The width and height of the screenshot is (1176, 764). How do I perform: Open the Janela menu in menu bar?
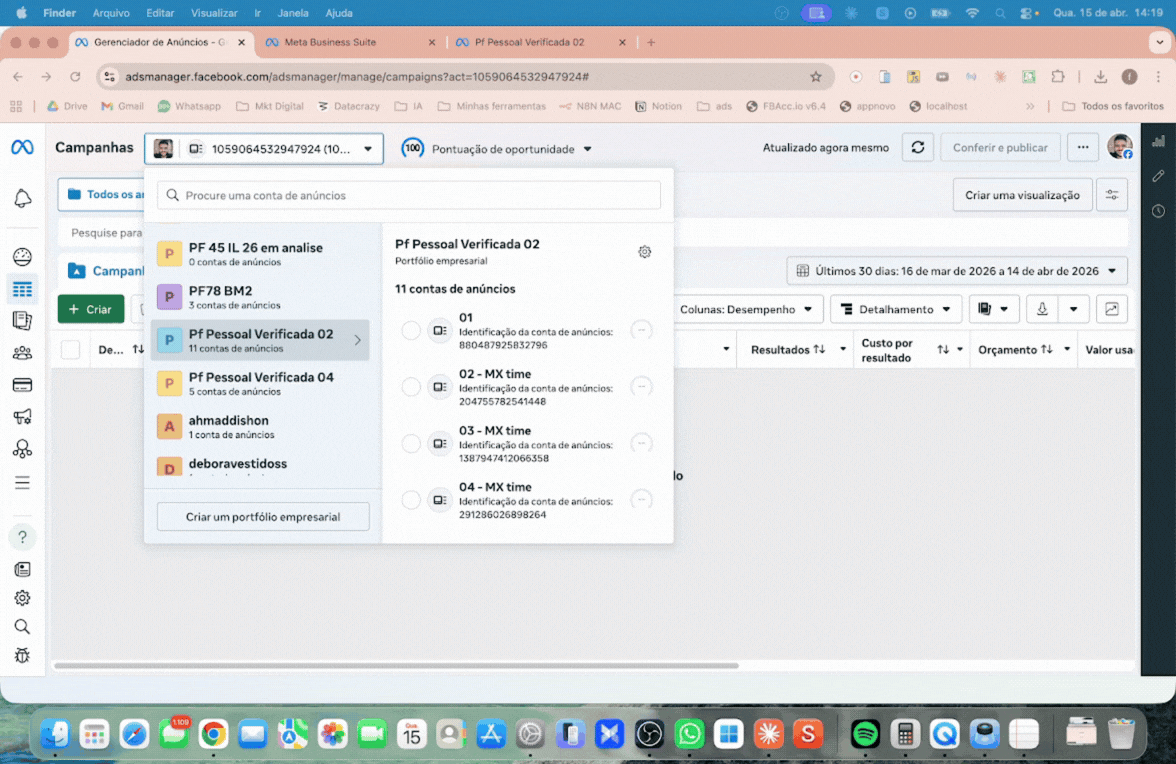pos(292,13)
